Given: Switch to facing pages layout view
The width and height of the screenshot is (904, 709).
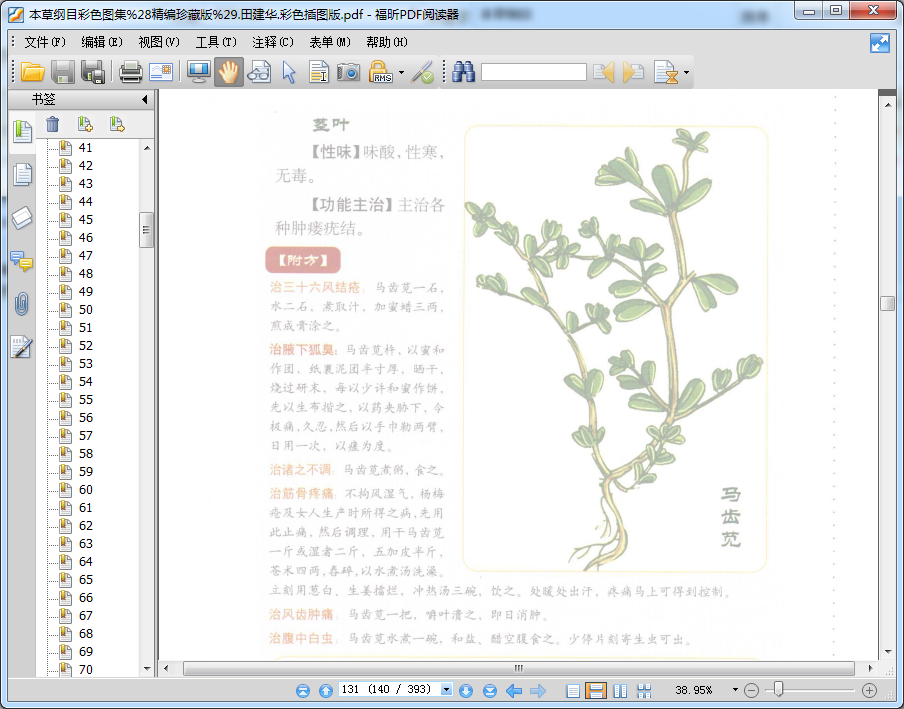Looking at the screenshot, I should coord(620,691).
